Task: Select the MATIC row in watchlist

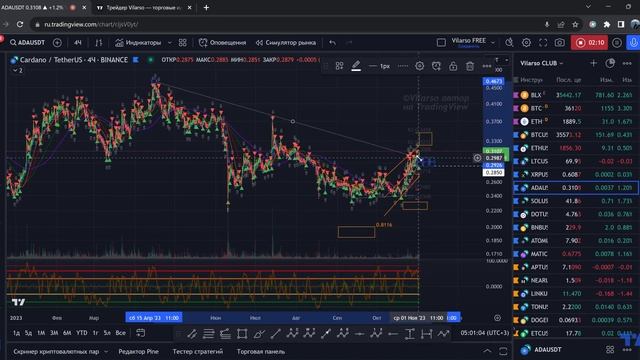Action: [x=576, y=254]
